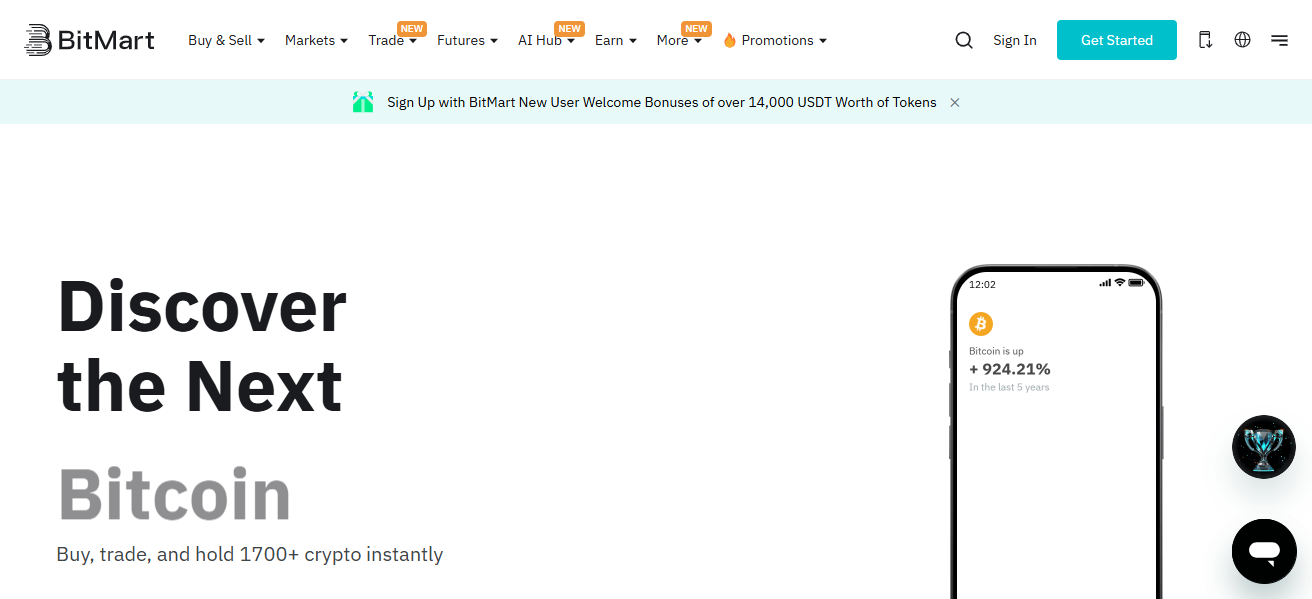
Task: Click the Sign In link
Action: (1015, 40)
